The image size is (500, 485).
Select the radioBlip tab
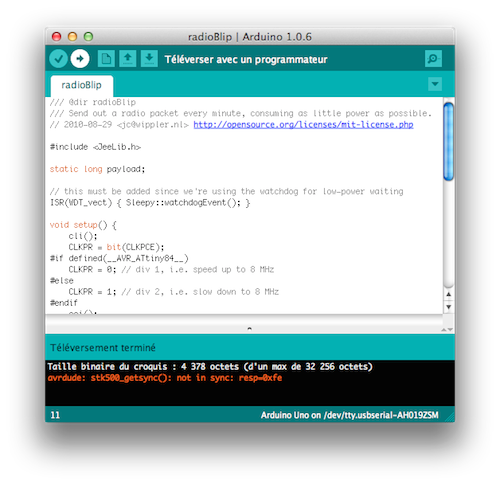tap(82, 86)
